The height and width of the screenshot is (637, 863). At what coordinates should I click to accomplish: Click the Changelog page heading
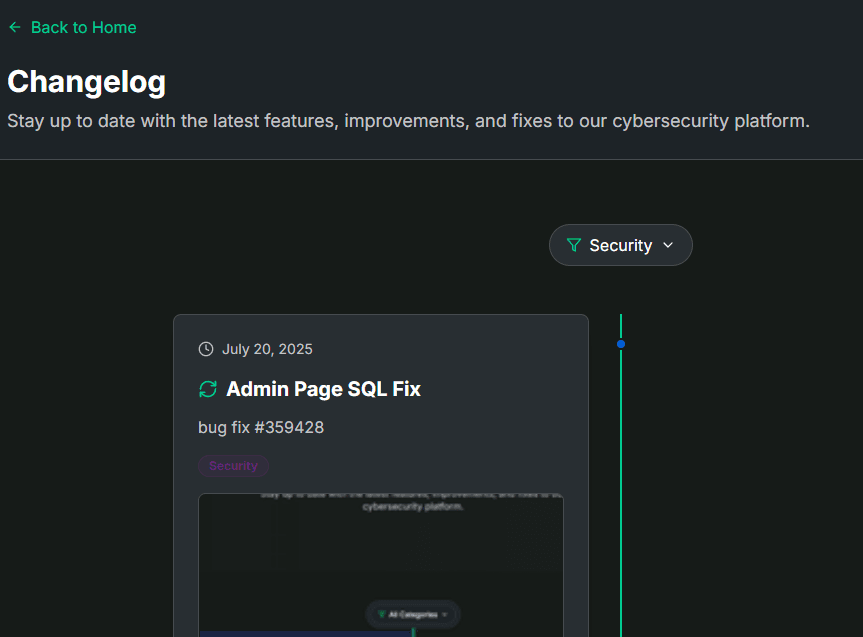[86, 81]
